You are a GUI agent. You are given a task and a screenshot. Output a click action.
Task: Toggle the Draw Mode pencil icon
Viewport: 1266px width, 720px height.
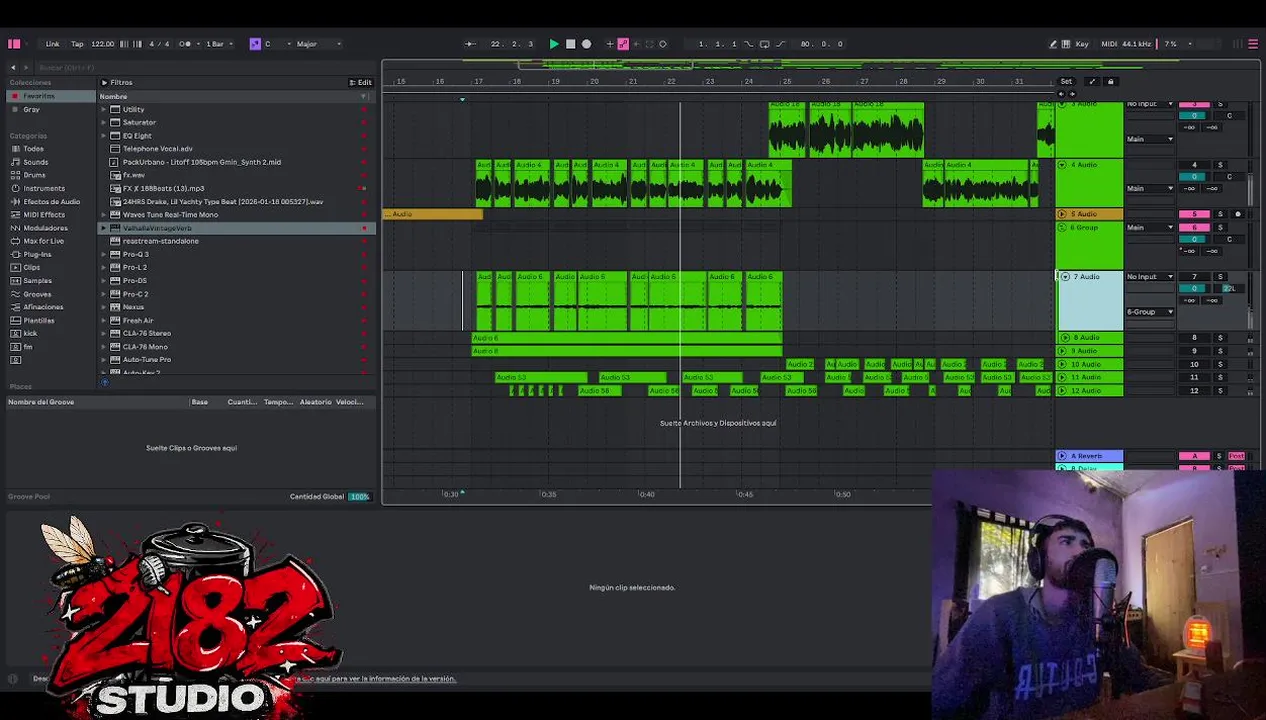(x=1053, y=44)
